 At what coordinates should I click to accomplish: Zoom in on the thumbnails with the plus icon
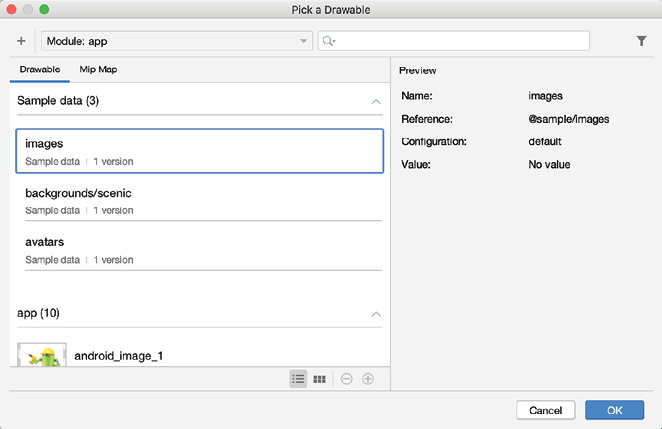coord(368,379)
